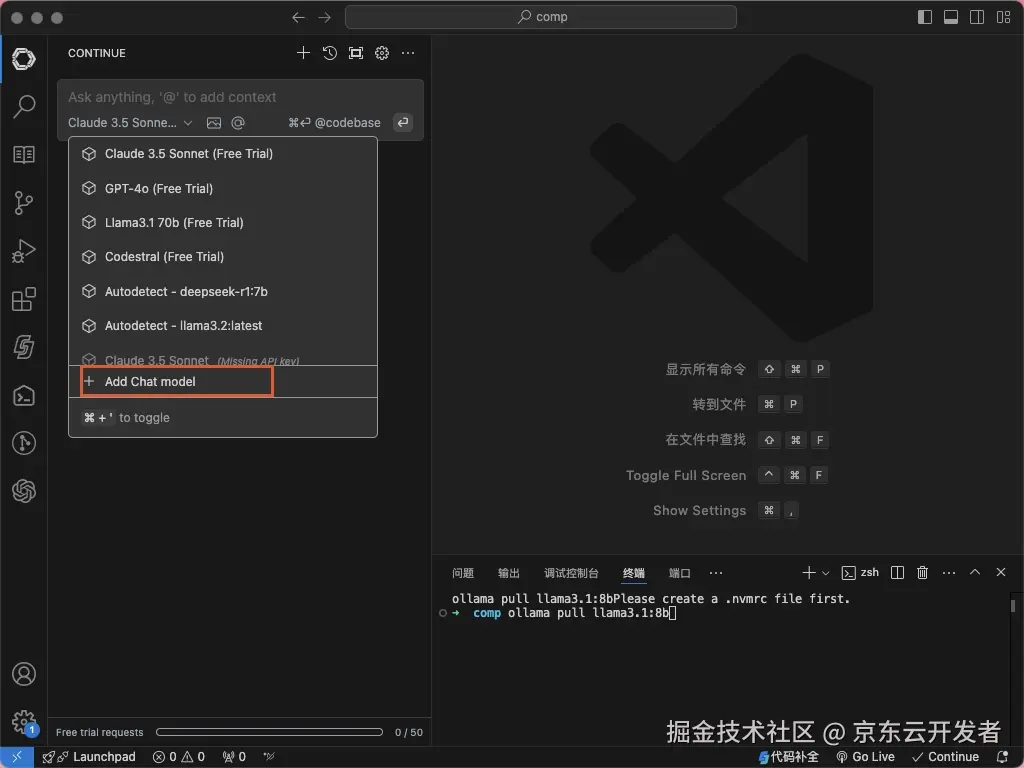Go forward with navigation arrow
The width and height of the screenshot is (1024, 768).
(x=325, y=18)
